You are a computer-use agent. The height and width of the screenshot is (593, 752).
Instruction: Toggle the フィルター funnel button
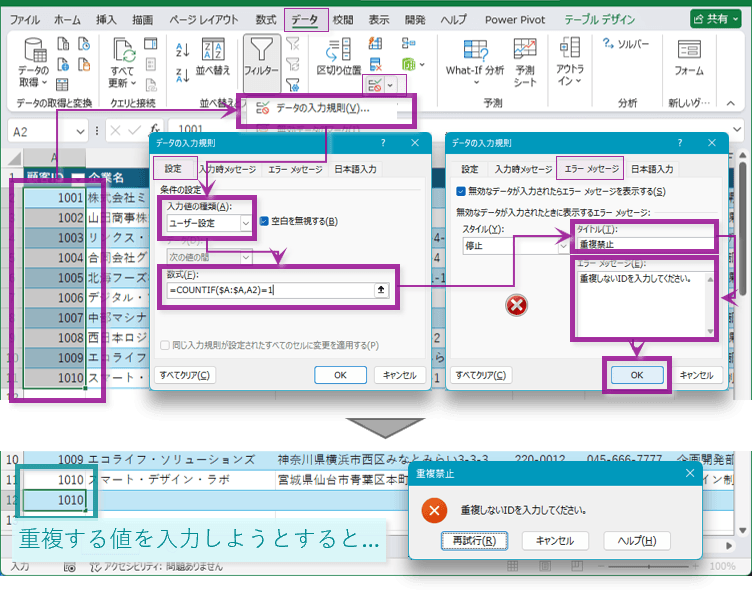(x=261, y=63)
